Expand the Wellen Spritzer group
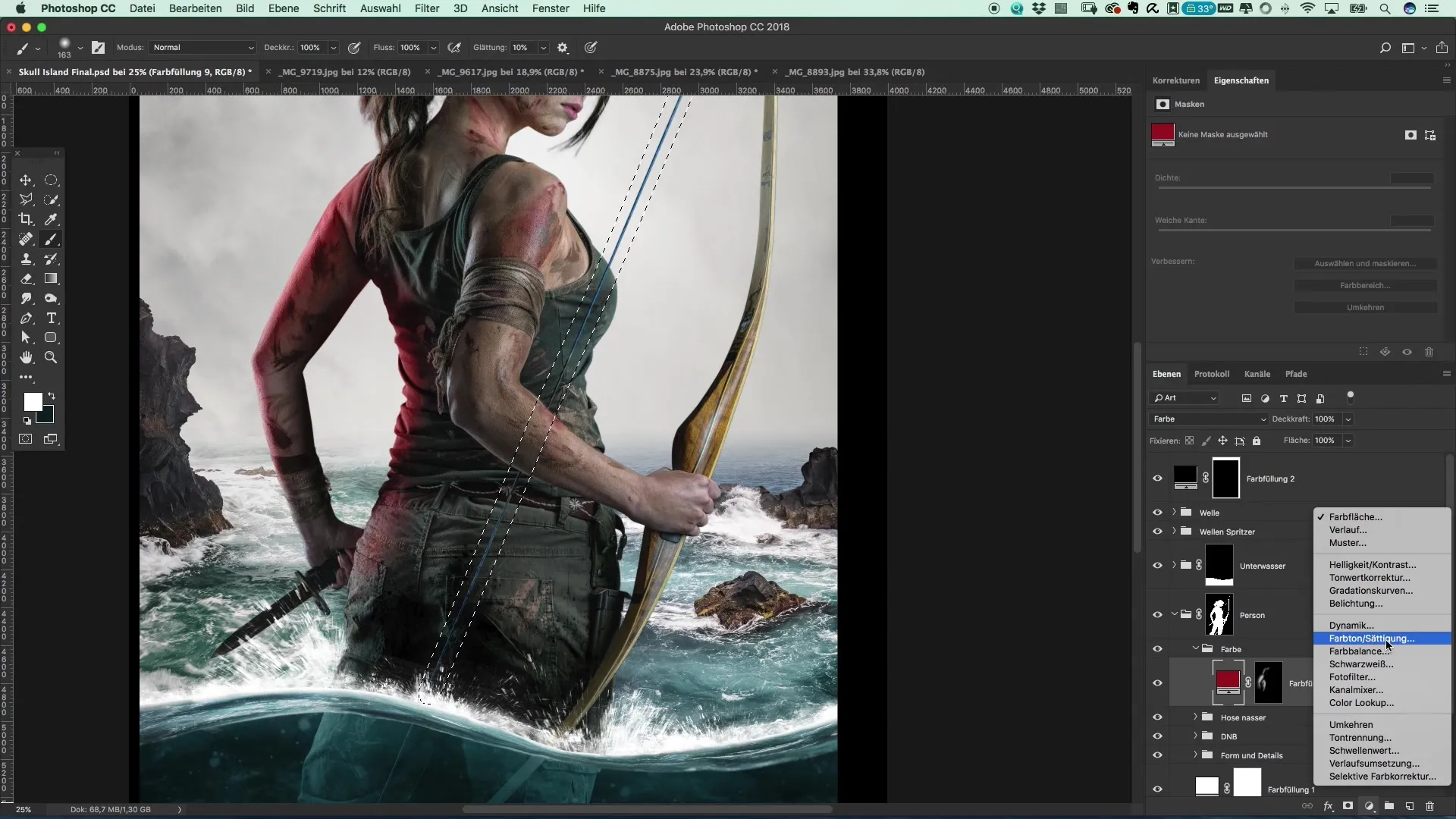The image size is (1456, 819). point(1175,531)
